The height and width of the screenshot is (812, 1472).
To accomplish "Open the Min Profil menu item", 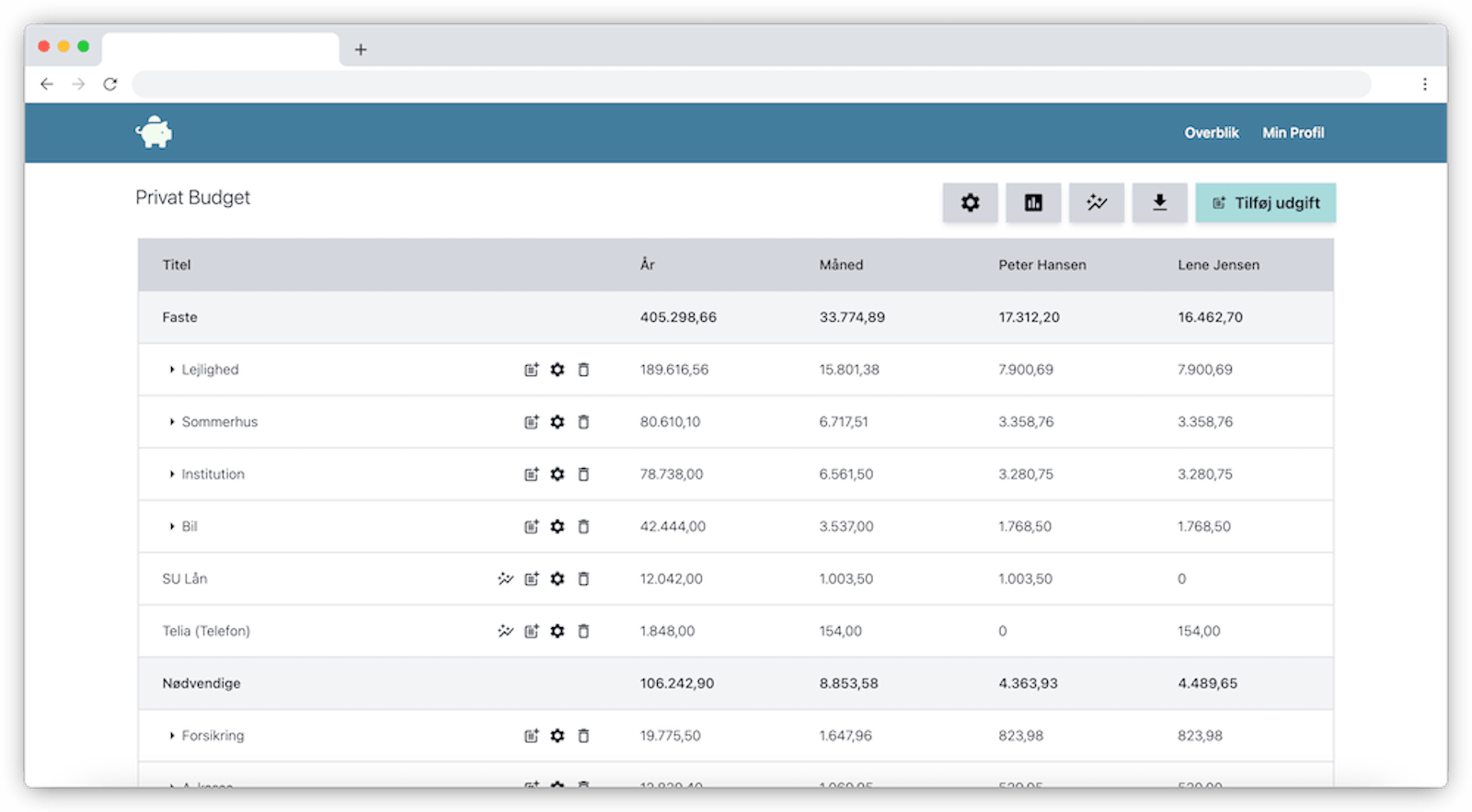I will pos(1293,132).
